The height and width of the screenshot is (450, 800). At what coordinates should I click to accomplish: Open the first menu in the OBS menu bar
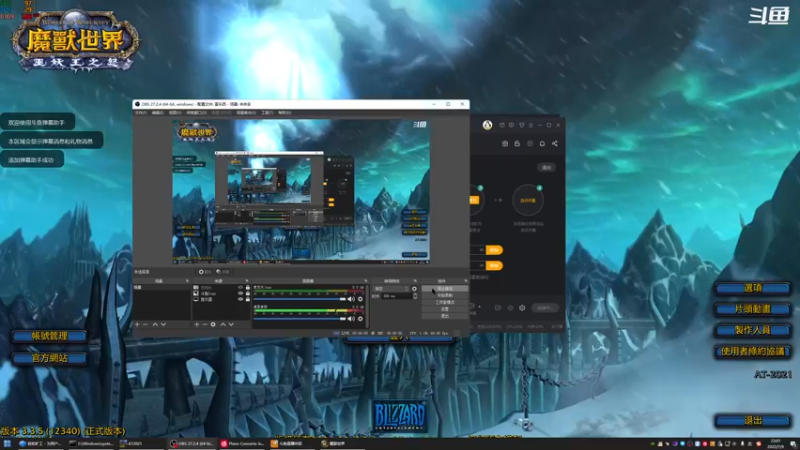coord(141,113)
